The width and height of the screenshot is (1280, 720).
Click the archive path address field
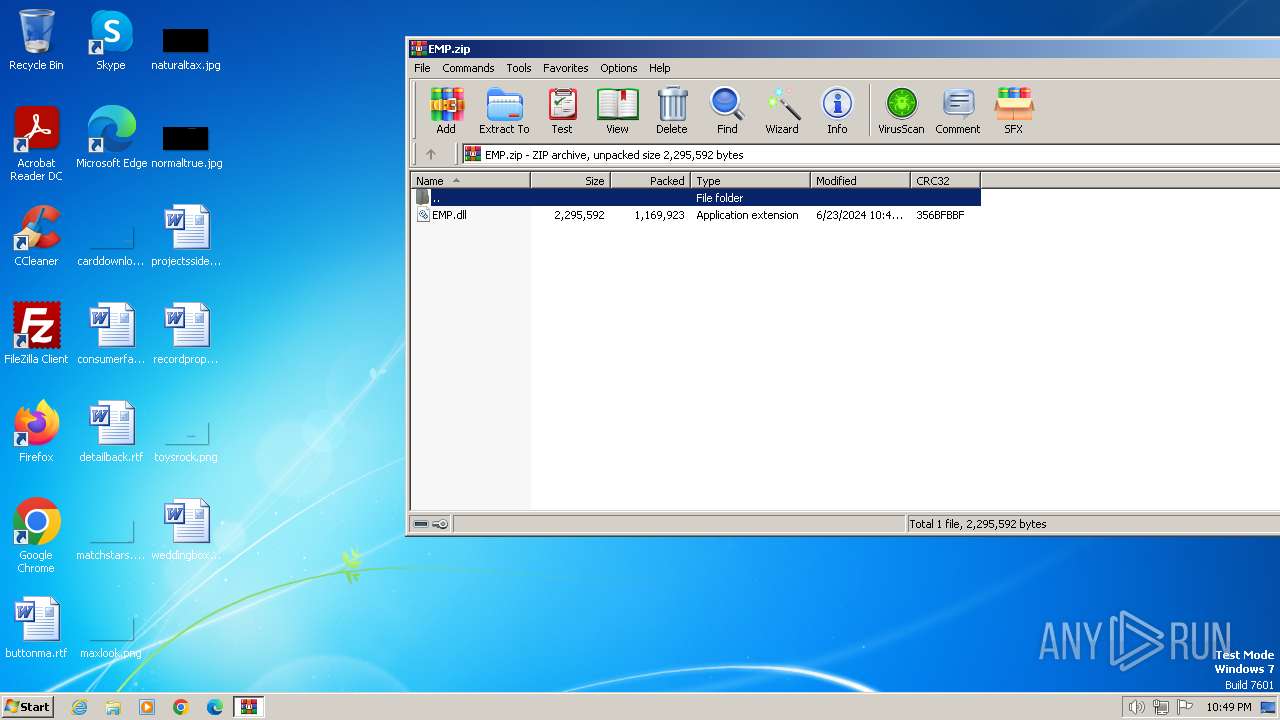(870, 155)
